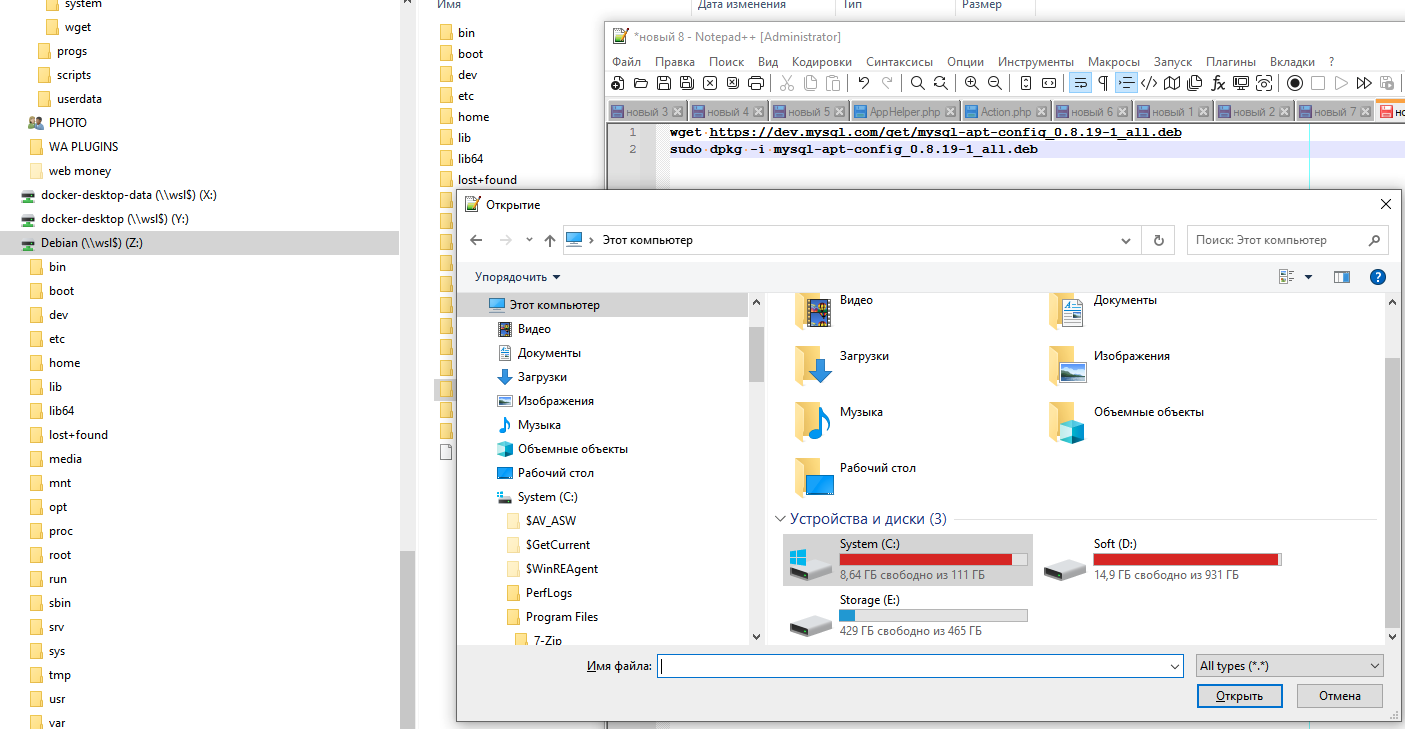
Task: Click the Print toolbar icon in Notepad++
Action: [x=756, y=83]
